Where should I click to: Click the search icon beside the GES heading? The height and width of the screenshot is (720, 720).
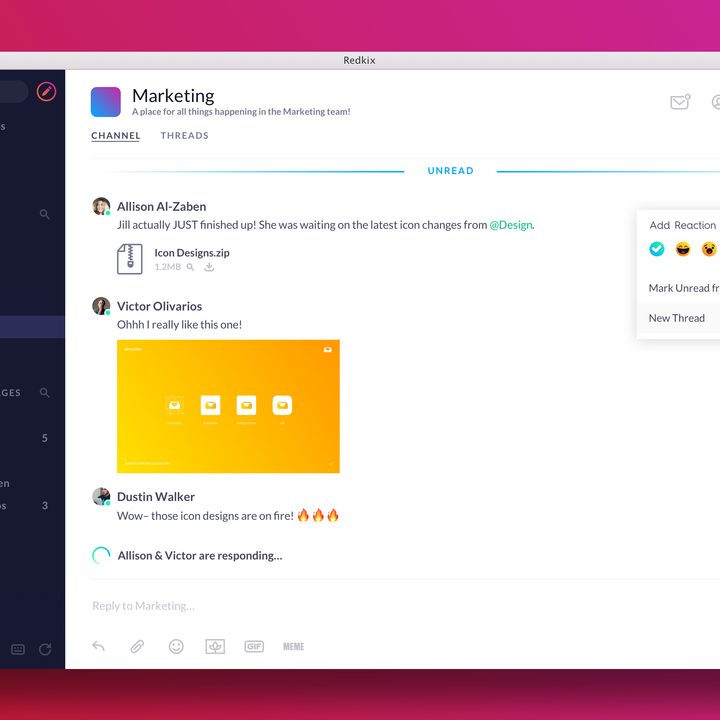(x=45, y=393)
